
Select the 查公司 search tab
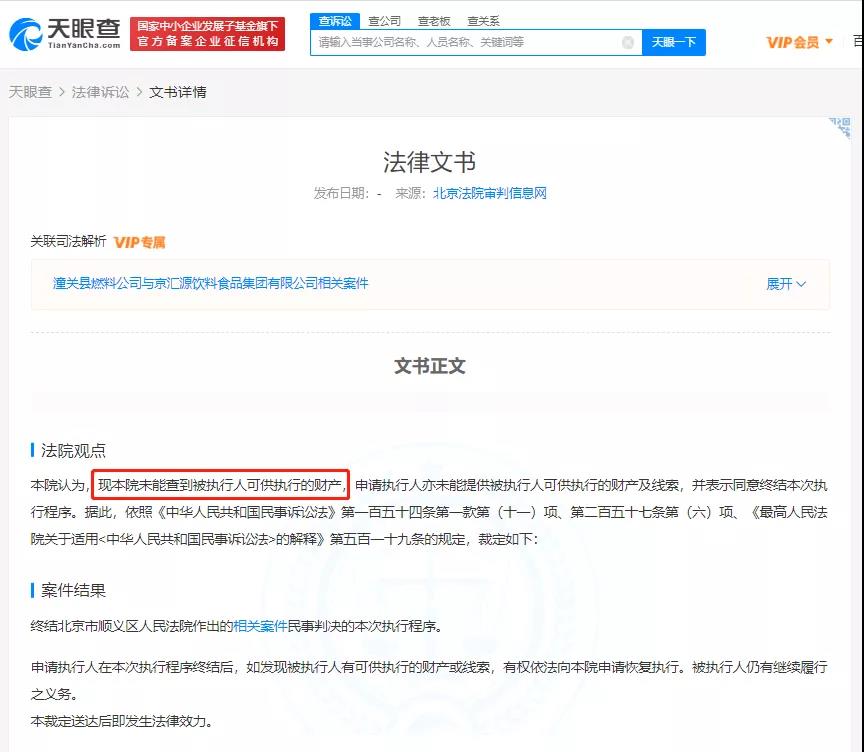coord(385,21)
